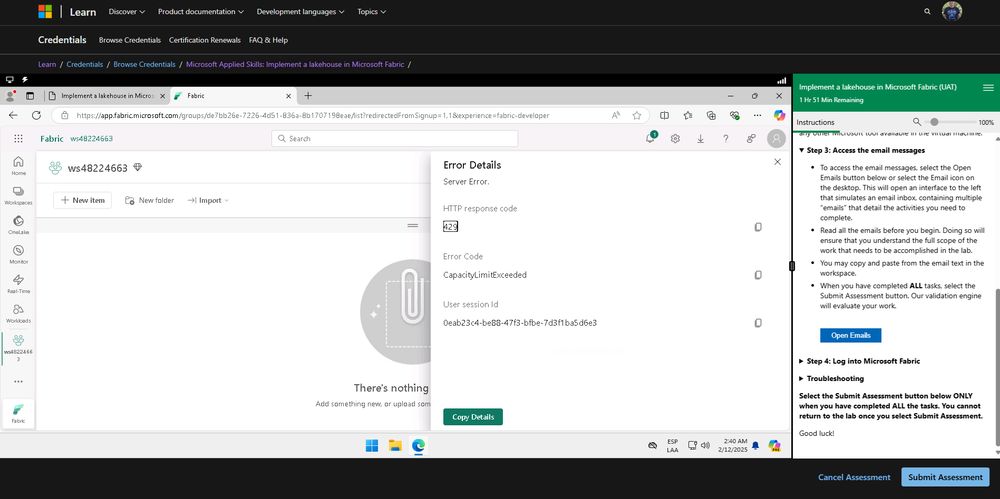Click the Copy Details button
The image size is (1000, 499).
point(473,417)
